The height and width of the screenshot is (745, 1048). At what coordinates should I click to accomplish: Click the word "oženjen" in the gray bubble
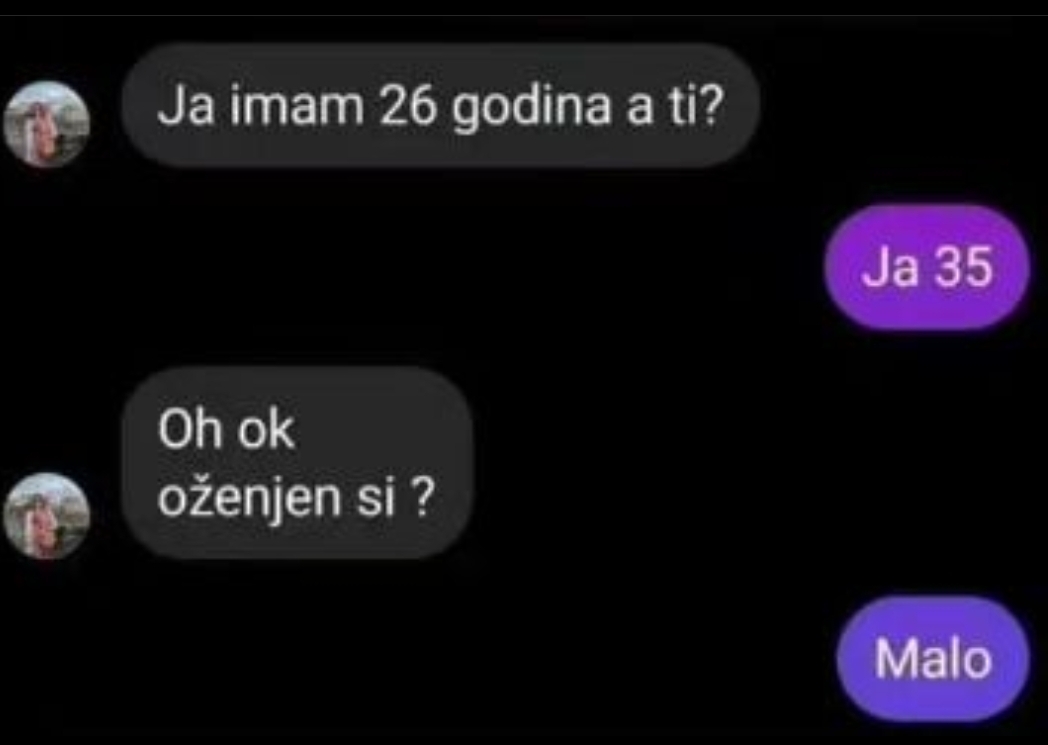tap(249, 498)
